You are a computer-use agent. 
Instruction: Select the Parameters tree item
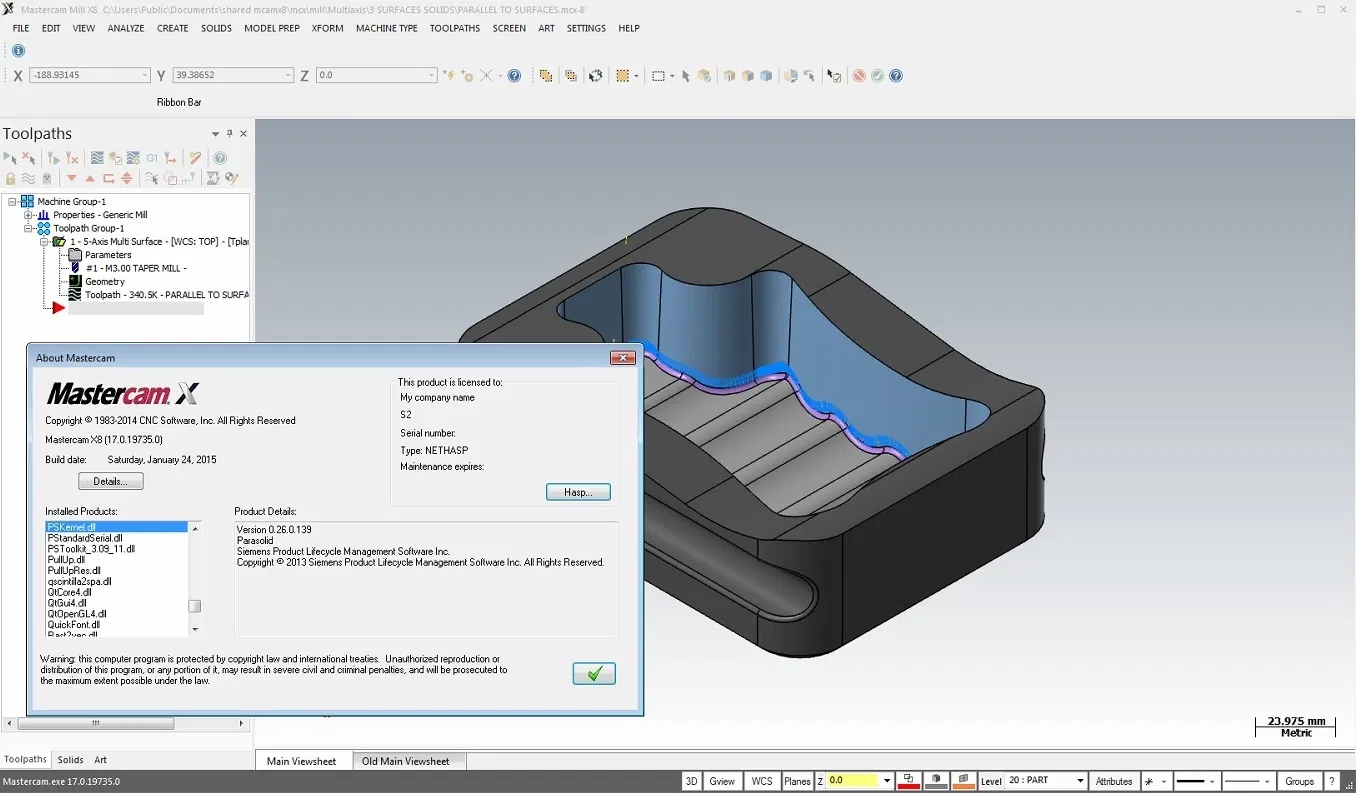coord(107,255)
